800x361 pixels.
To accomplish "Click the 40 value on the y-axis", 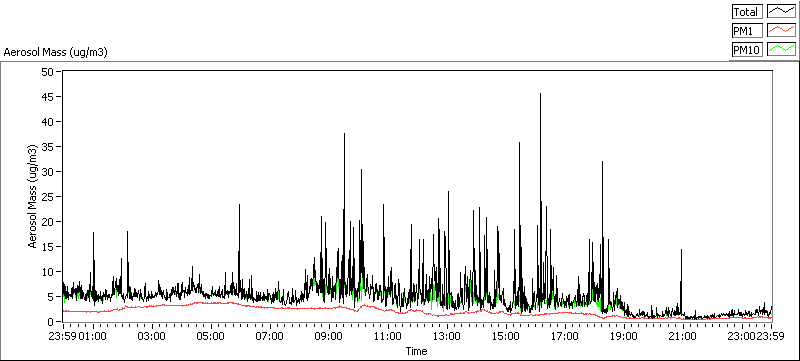I will pos(48,121).
